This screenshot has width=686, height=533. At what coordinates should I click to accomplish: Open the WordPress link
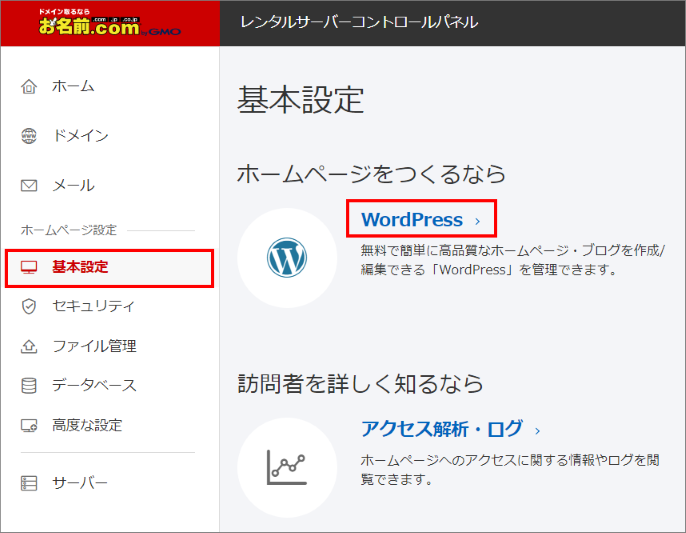412,219
